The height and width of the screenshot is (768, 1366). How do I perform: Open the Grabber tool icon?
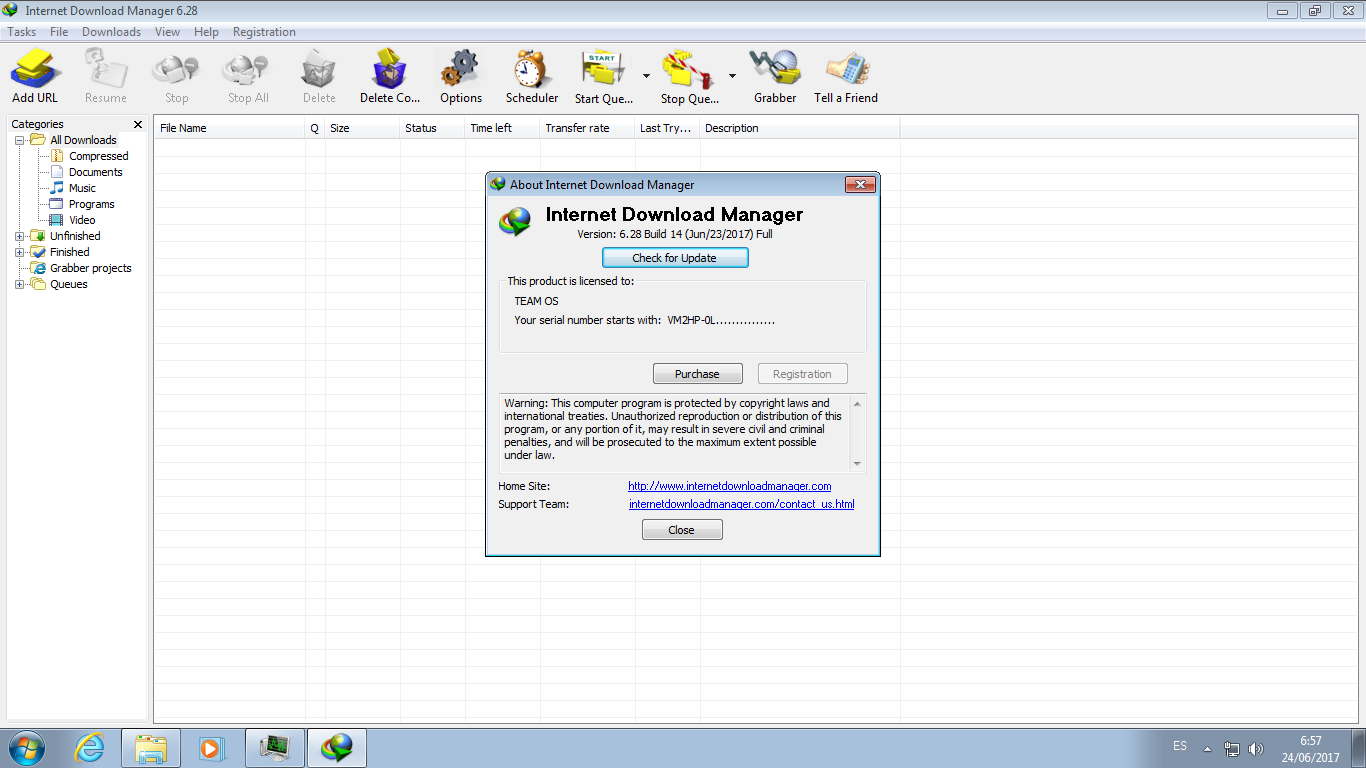(775, 76)
